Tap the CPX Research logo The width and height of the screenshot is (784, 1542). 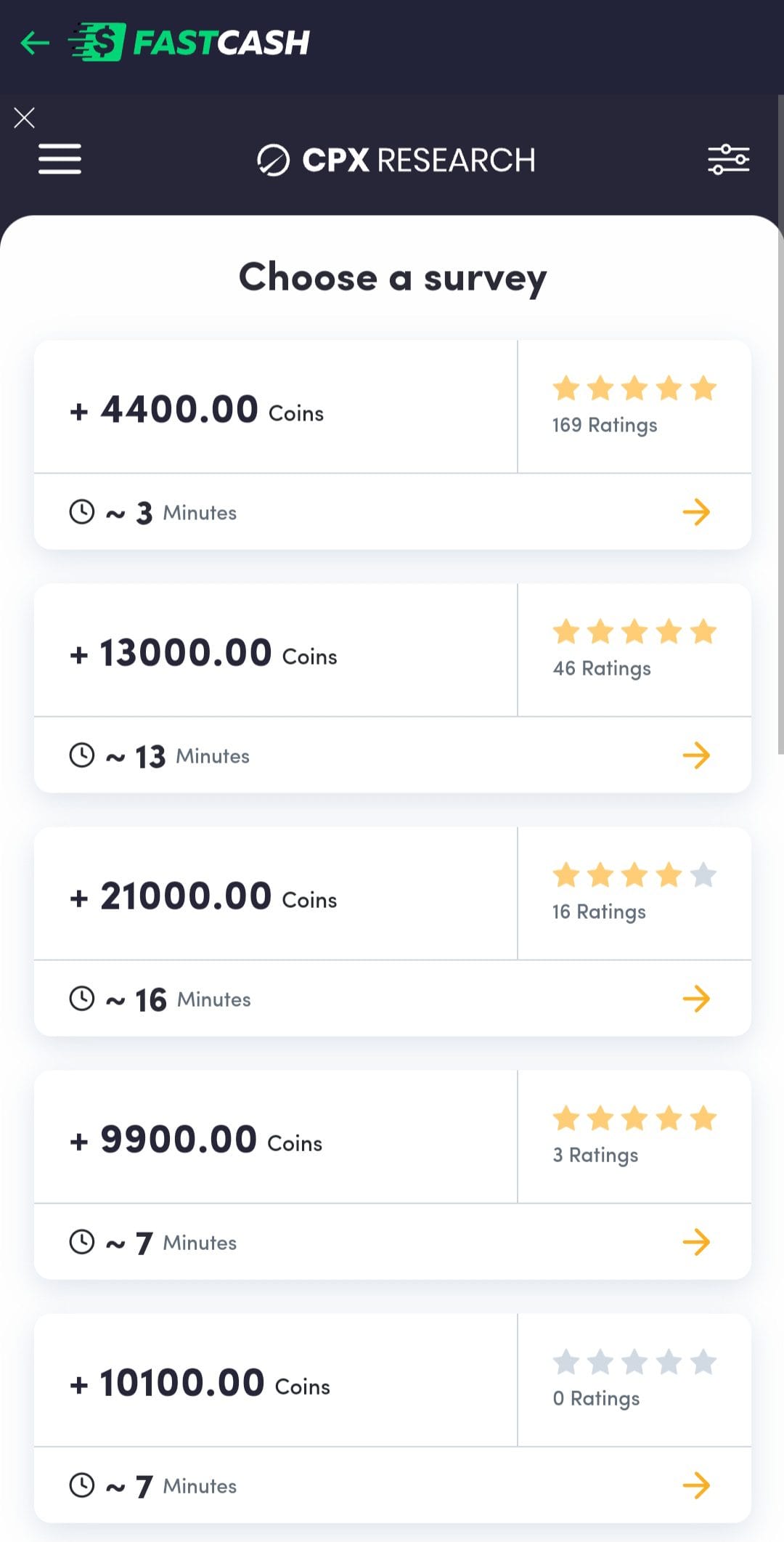(396, 161)
